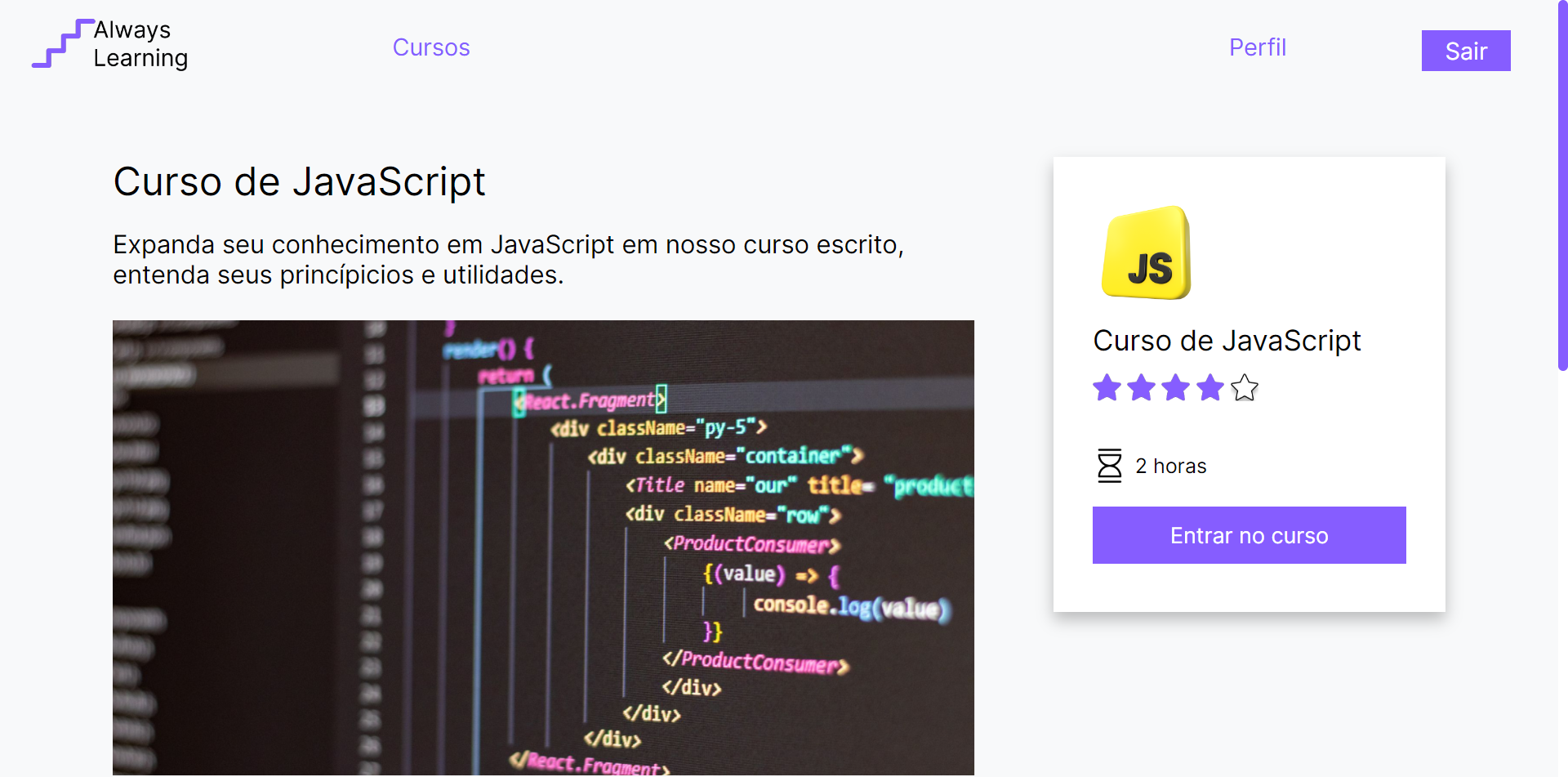Open the Cursos navigation page
1568x777 pixels.
tap(431, 47)
